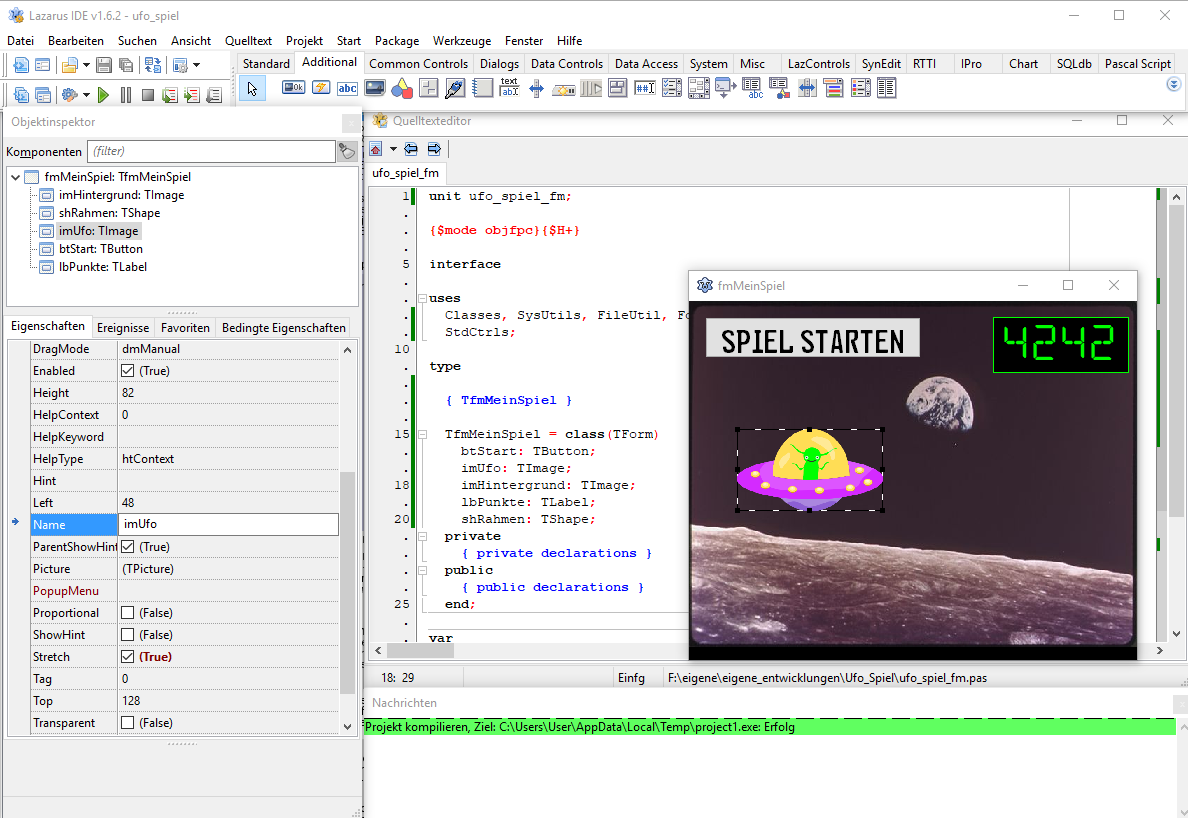This screenshot has width=1188, height=818.
Task: Pick the TShape component from the palette
Action: tap(402, 88)
